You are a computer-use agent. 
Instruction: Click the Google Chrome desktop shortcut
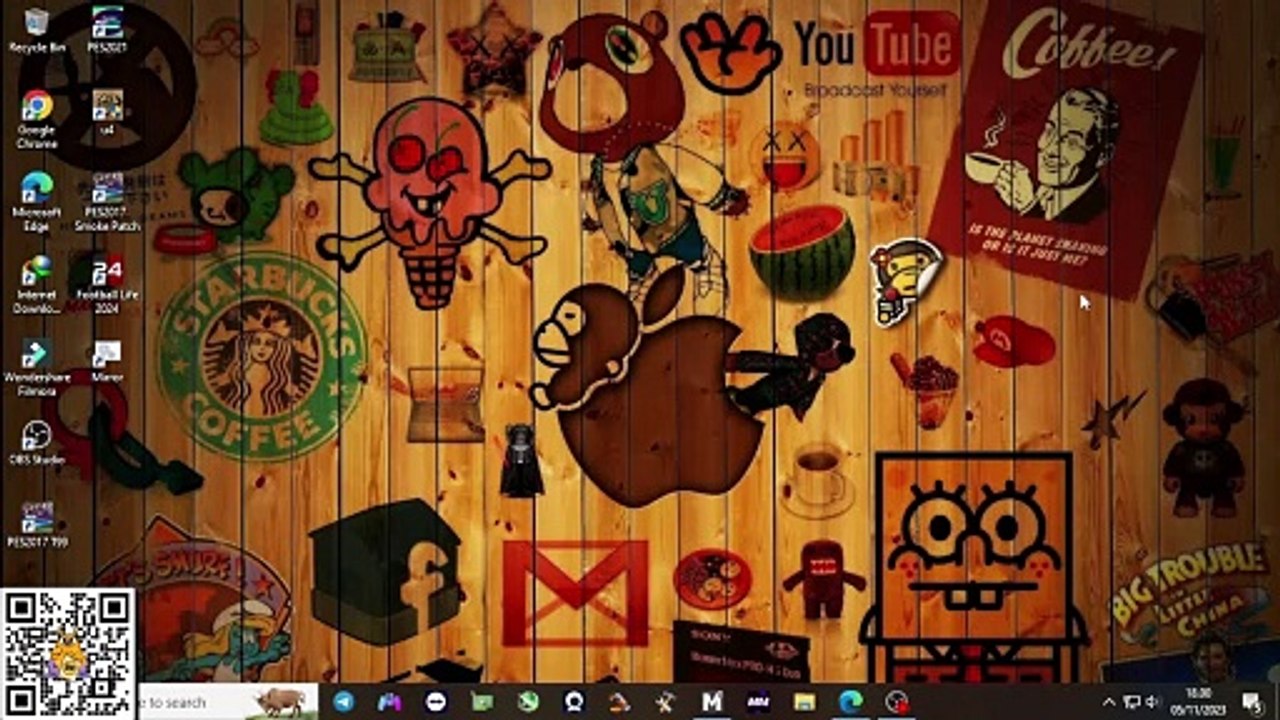tap(37, 120)
